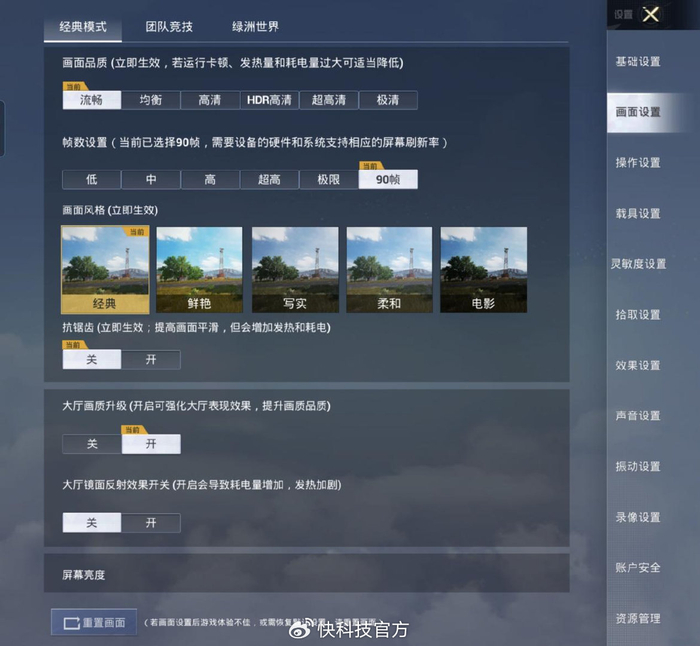Open 载具设置 in sidebar
Screen dimensions: 700x646
638,214
